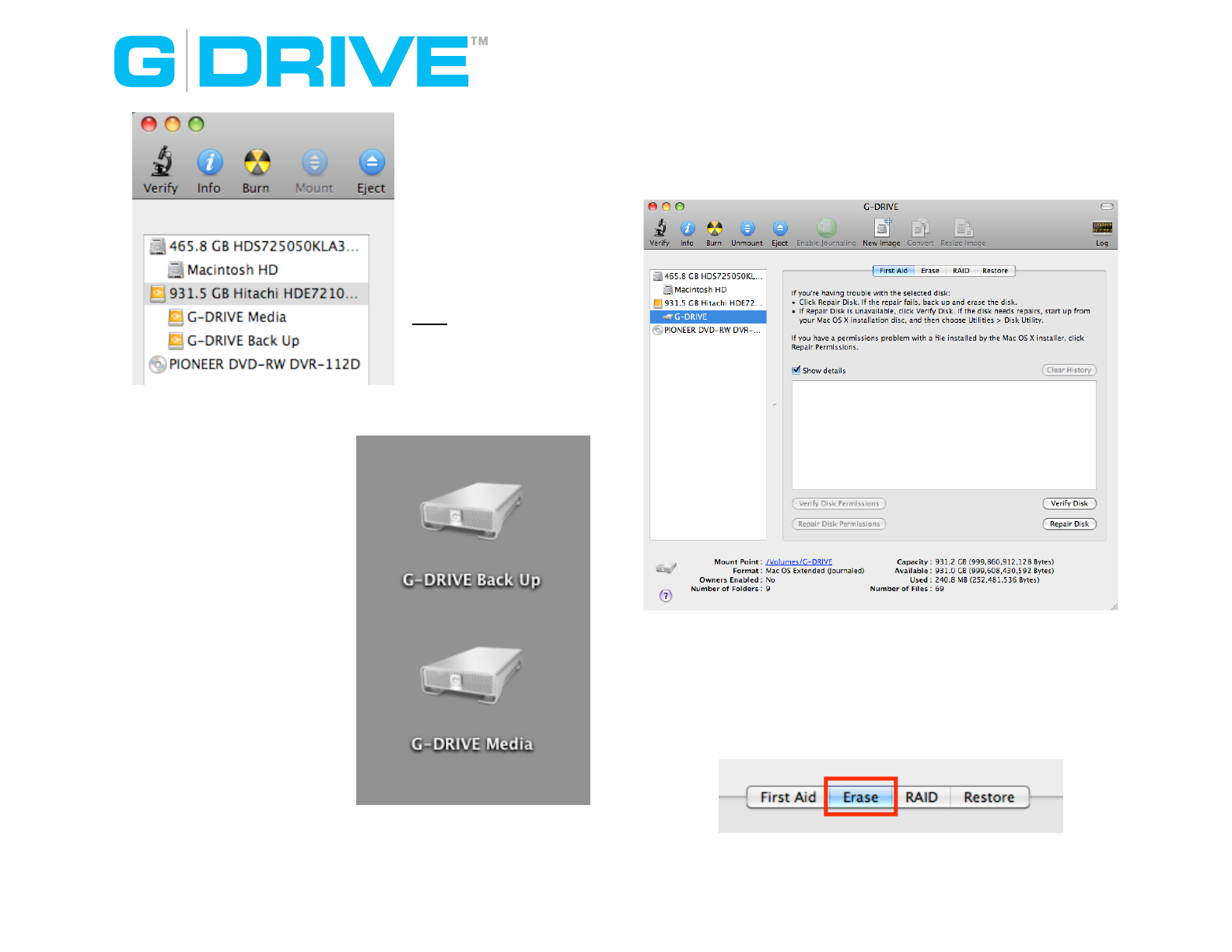1232x952 pixels.
Task: Click the Clear History button
Action: [1069, 370]
